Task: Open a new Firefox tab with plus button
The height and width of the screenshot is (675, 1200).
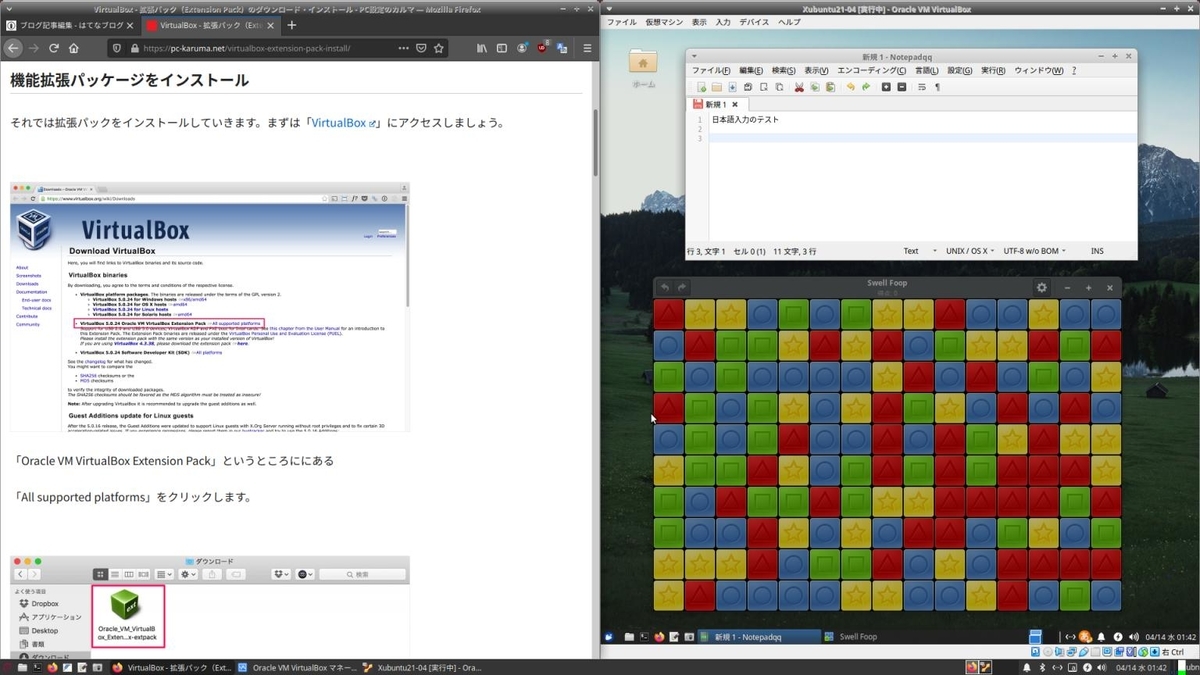Action: (292, 25)
